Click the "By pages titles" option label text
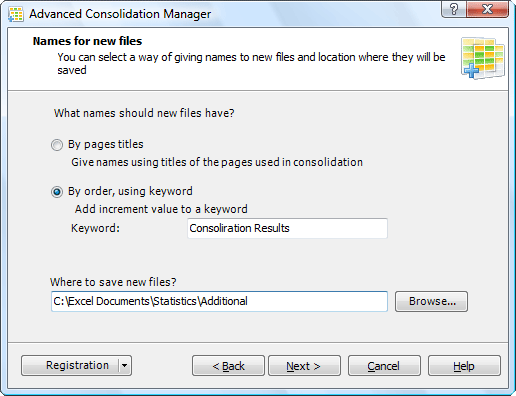 (x=106, y=144)
